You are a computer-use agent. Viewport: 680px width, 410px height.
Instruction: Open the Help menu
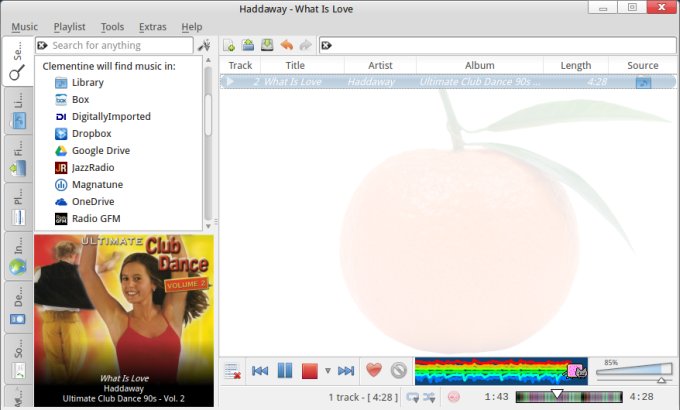(192, 27)
